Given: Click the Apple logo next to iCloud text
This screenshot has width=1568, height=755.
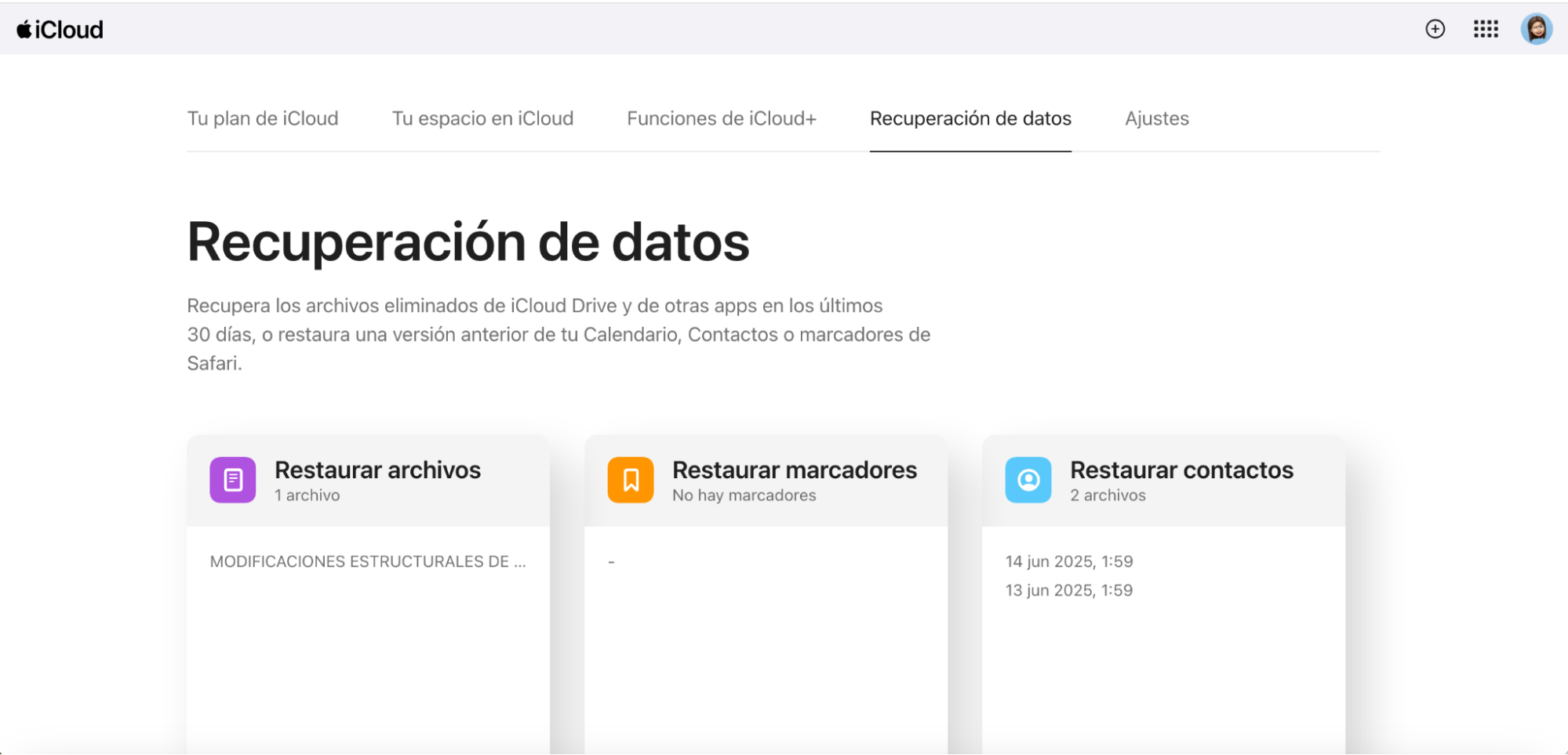Looking at the screenshot, I should (23, 29).
